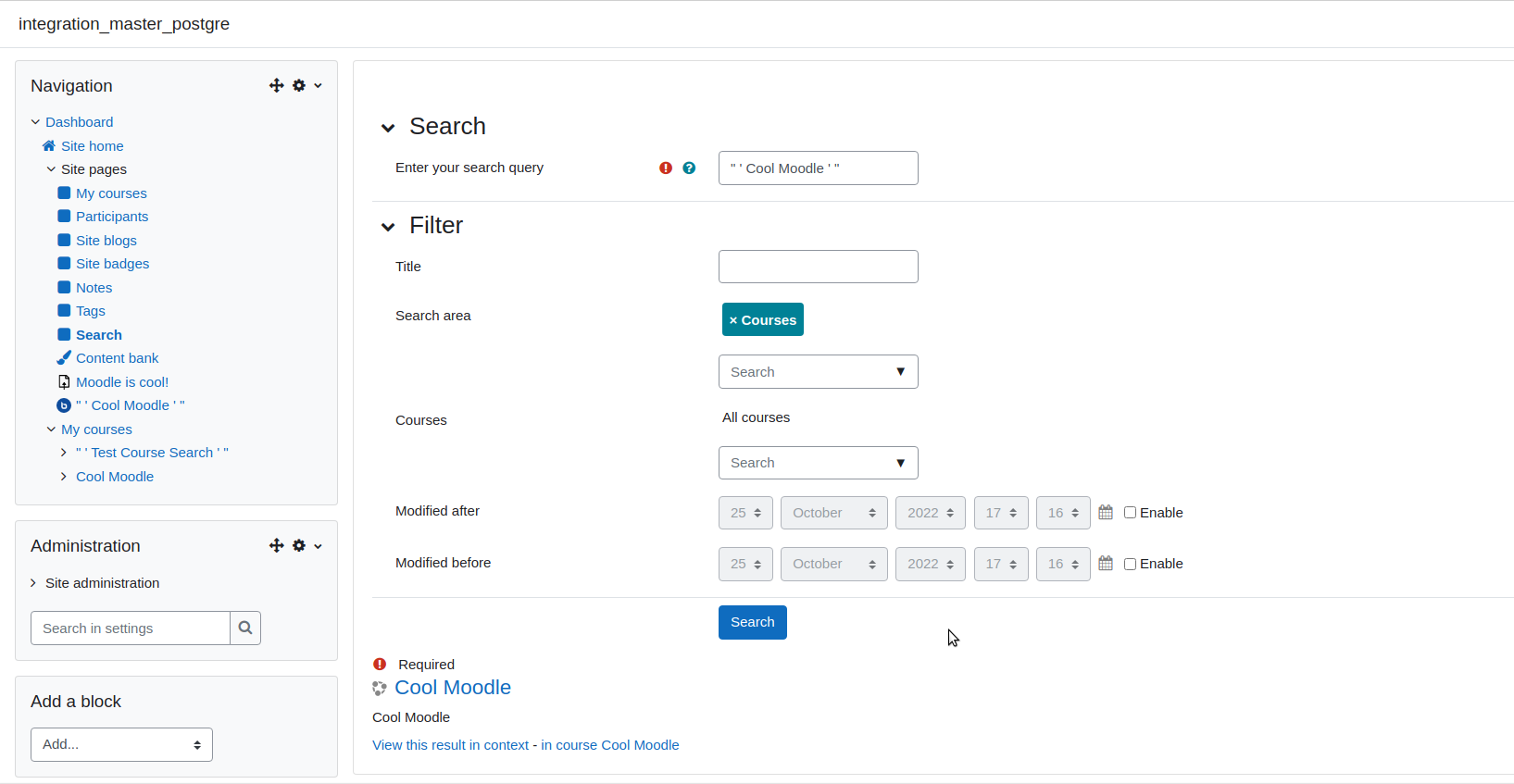The image size is (1514, 784).
Task: Enable the Modified after filter checkbox
Action: pos(1130,512)
